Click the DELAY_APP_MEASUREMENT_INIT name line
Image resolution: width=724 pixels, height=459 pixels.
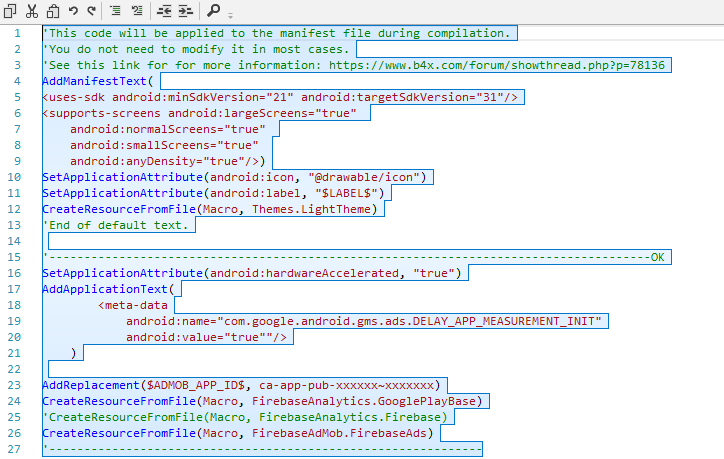click(x=364, y=321)
